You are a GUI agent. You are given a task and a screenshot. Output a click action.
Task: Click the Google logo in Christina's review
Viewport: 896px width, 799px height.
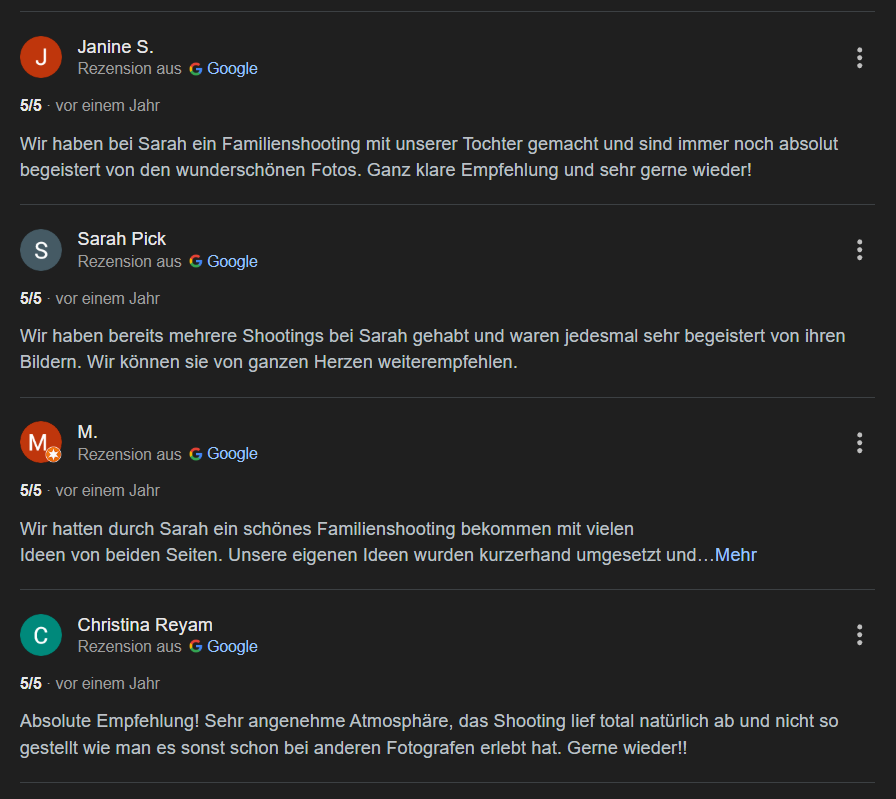(196, 647)
